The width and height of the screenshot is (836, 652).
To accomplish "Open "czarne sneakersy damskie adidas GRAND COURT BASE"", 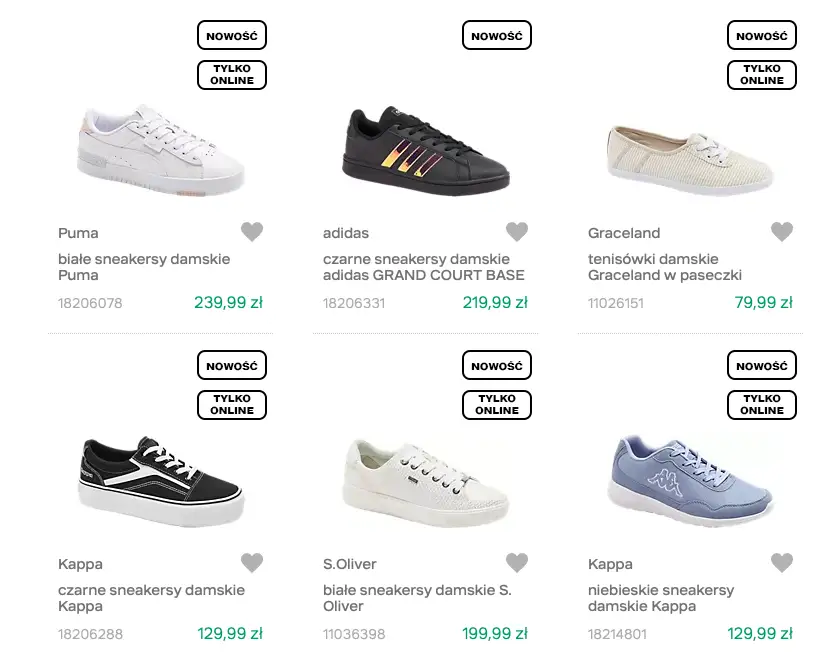I will point(423,267).
